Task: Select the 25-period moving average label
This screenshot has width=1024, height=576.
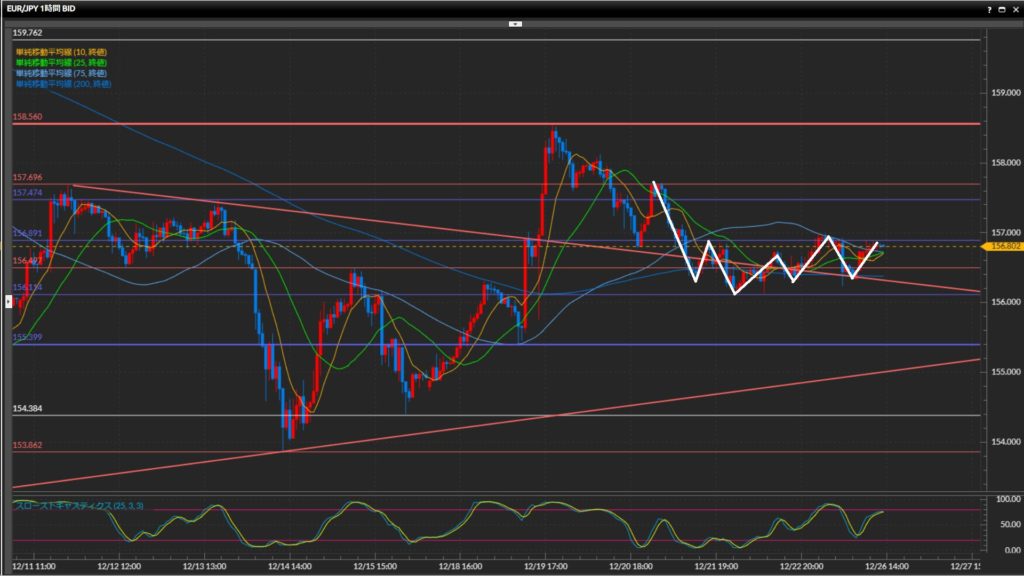Action: click(62, 61)
